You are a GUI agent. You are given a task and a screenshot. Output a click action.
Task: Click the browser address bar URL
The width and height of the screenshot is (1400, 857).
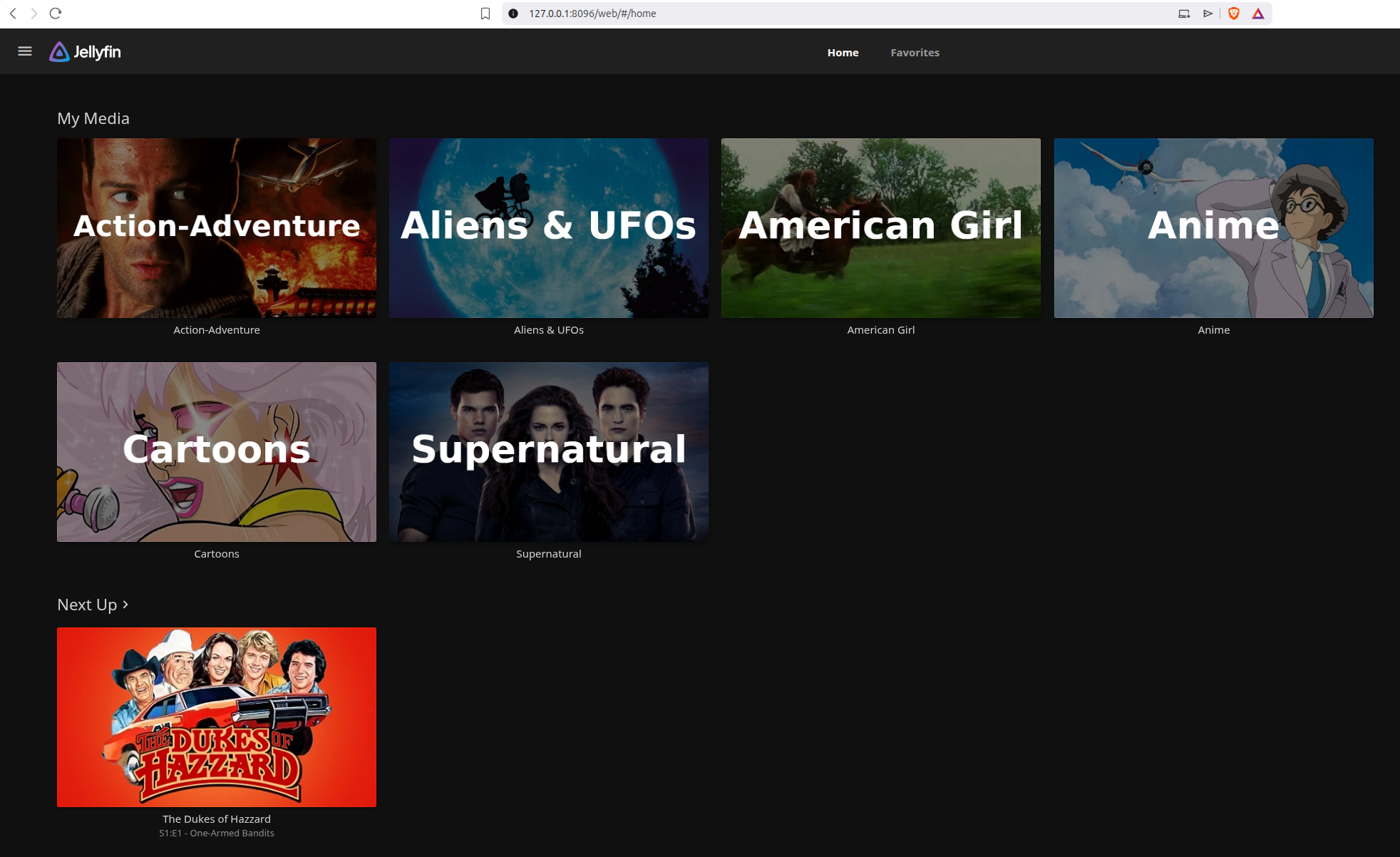click(x=592, y=14)
